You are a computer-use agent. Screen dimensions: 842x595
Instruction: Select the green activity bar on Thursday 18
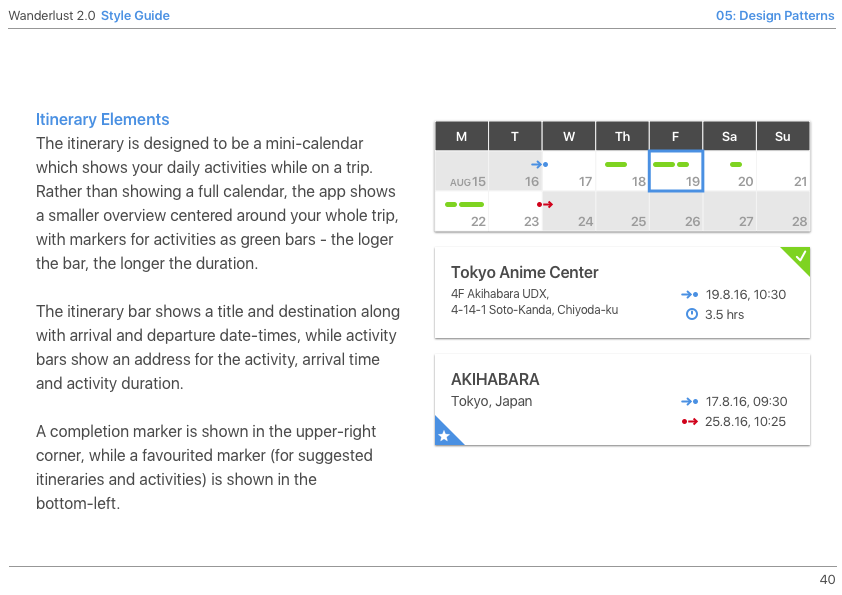[x=615, y=164]
